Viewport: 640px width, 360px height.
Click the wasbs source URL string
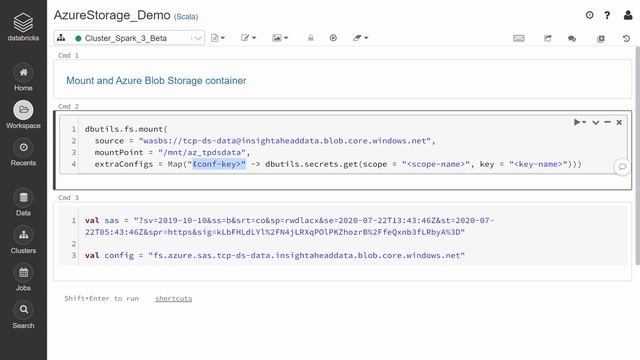tap(284, 141)
